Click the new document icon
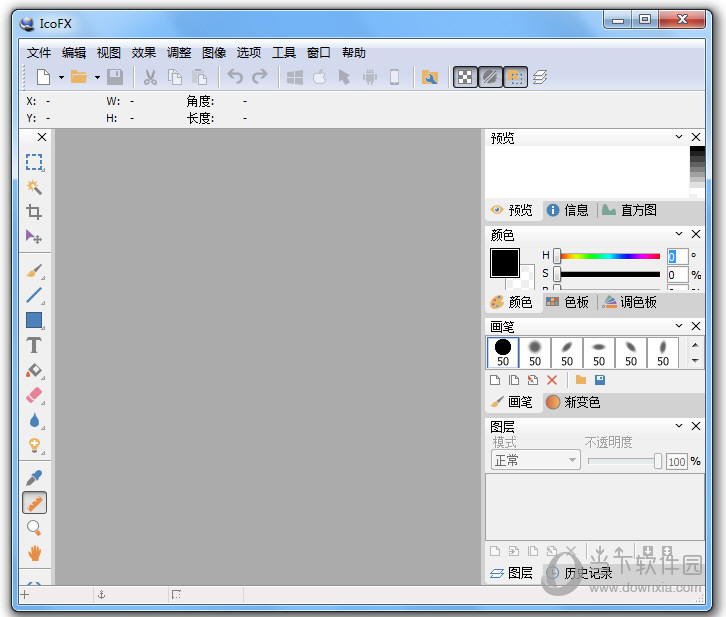Viewport: 726px width, 617px height. click(44, 77)
